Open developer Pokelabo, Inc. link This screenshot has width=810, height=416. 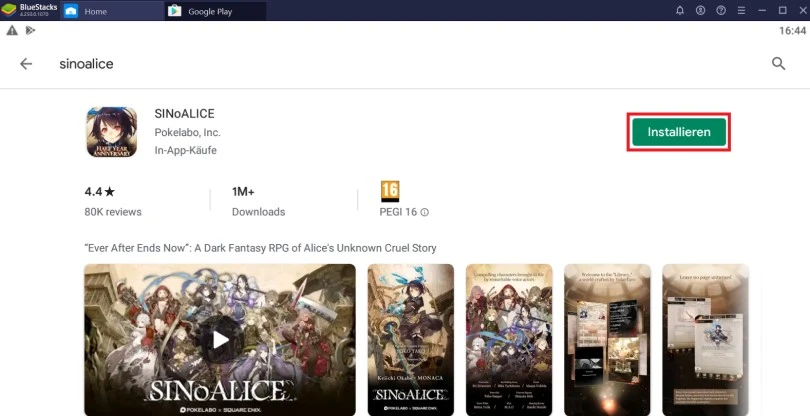tap(188, 132)
